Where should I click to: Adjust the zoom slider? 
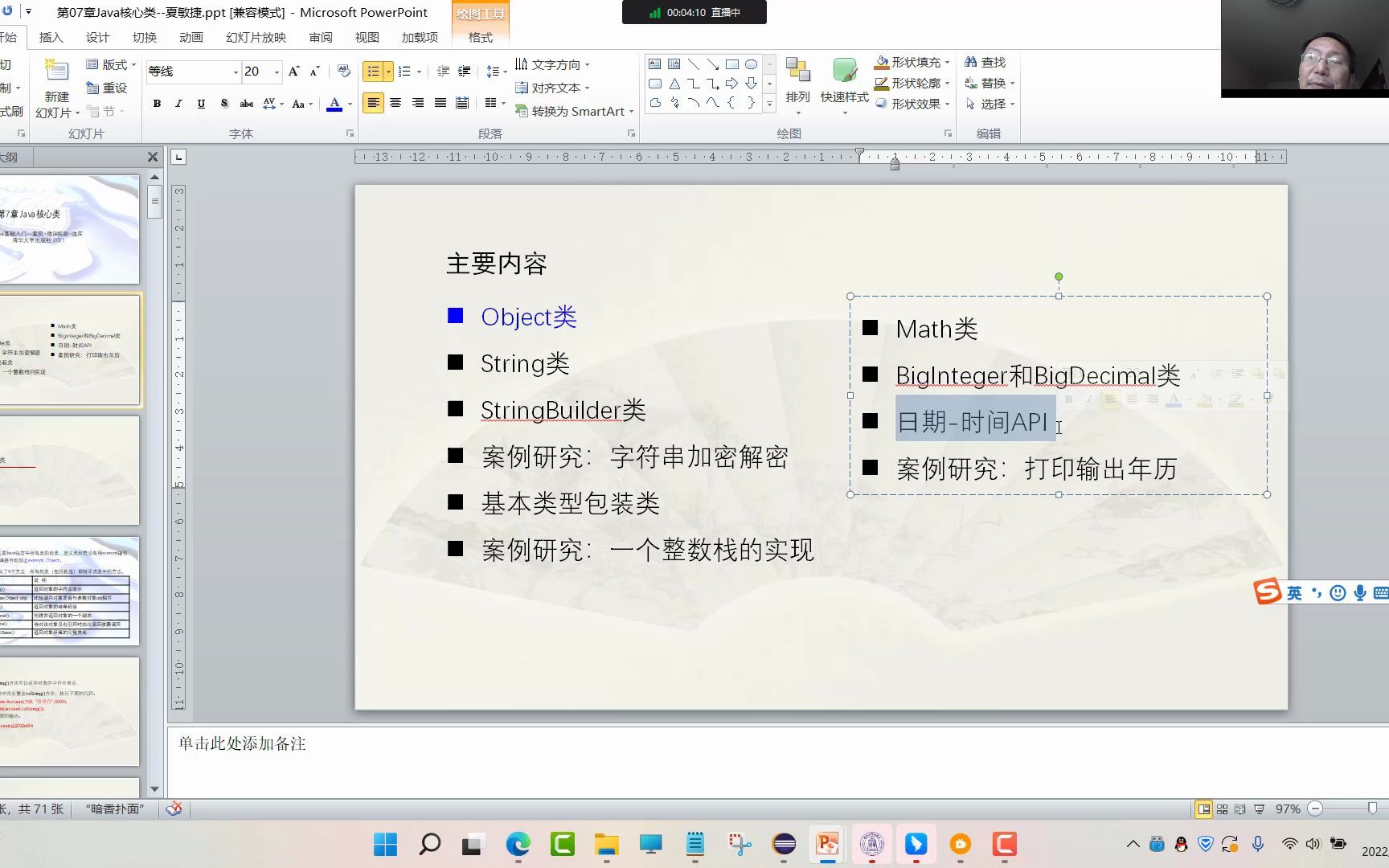click(x=1372, y=809)
